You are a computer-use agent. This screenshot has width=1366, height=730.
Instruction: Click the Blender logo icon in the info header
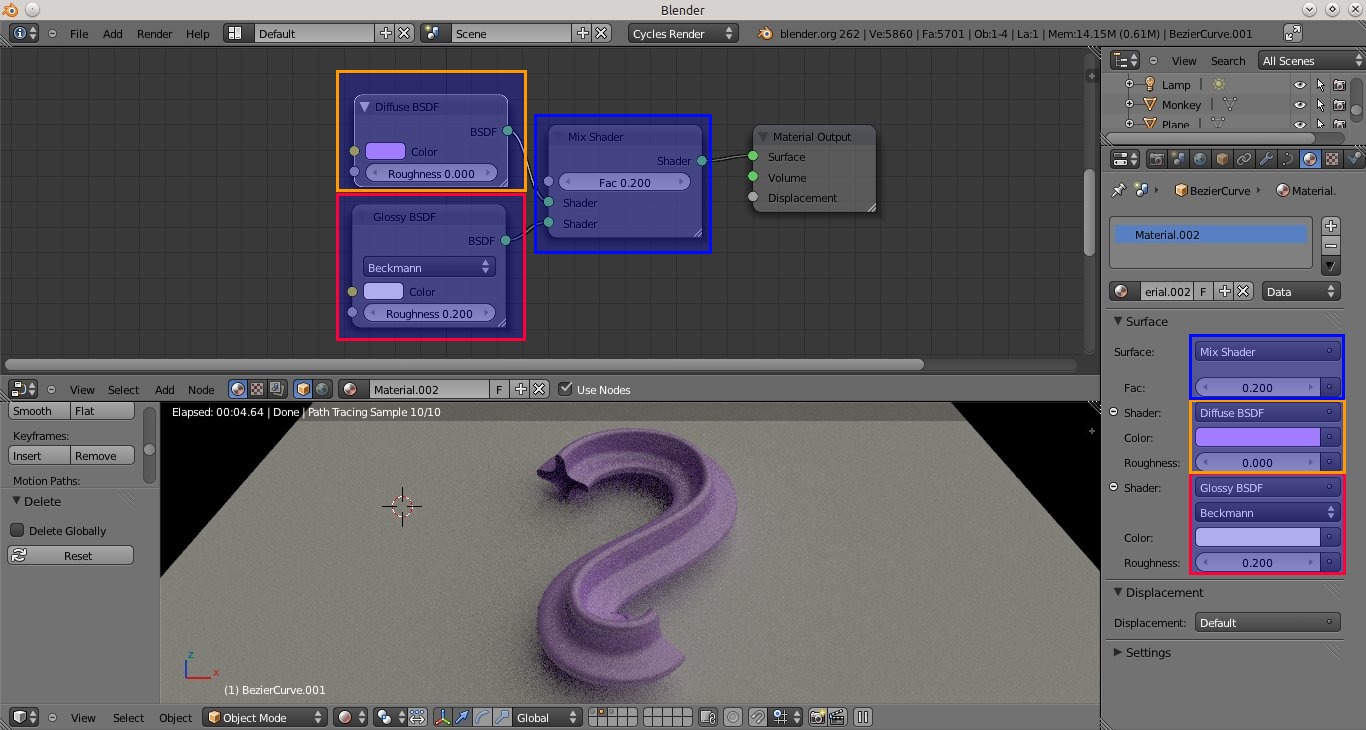[x=765, y=33]
